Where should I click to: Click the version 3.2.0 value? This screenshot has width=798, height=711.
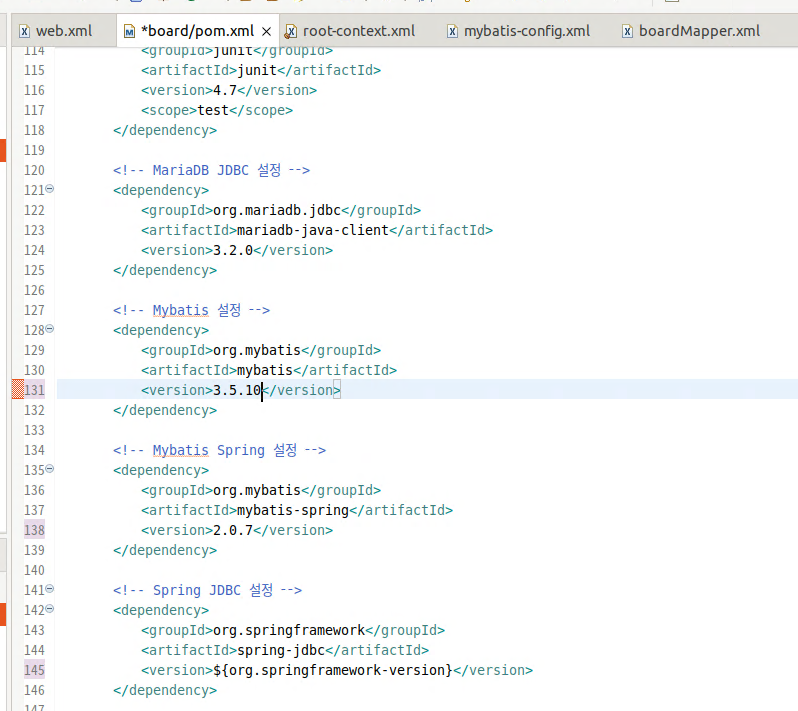(233, 250)
